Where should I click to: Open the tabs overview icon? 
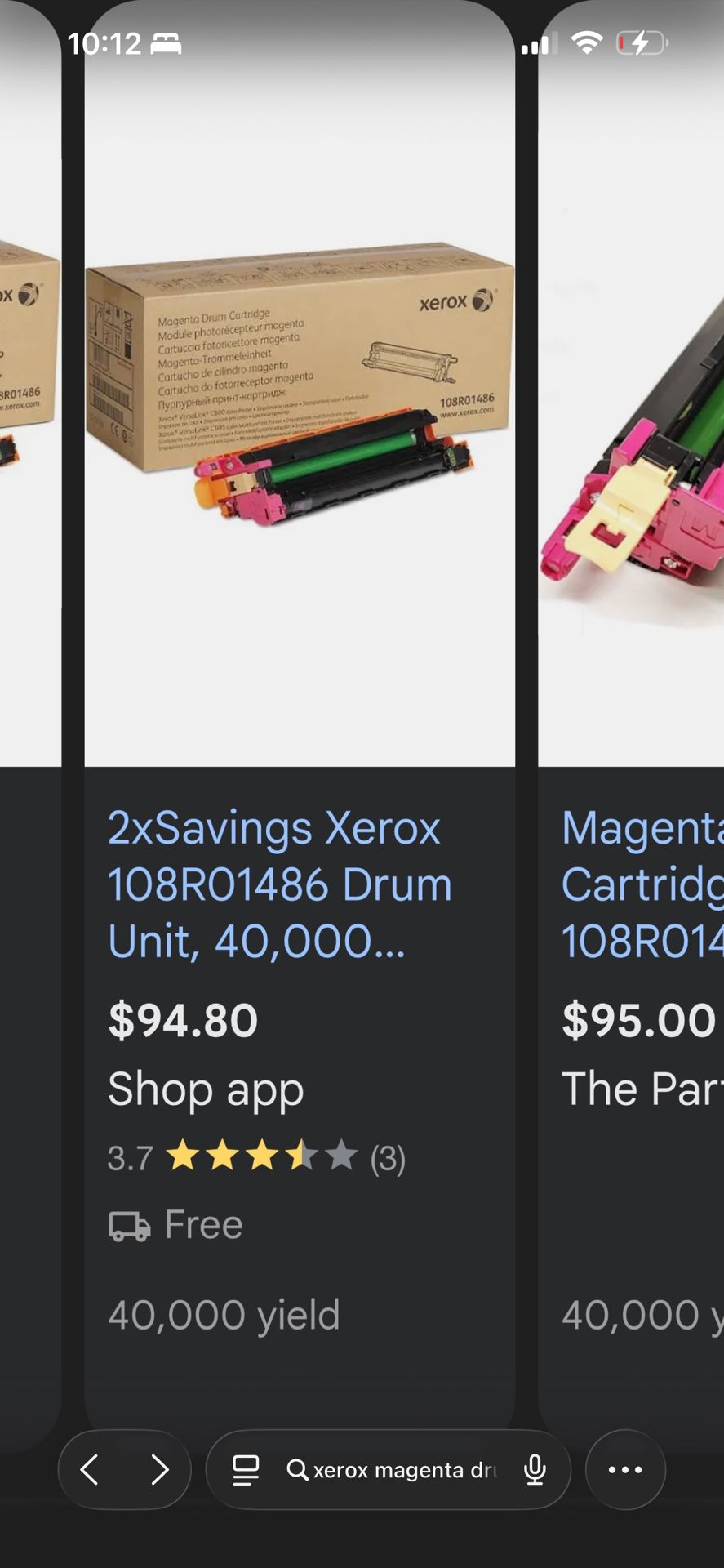coord(246,1470)
